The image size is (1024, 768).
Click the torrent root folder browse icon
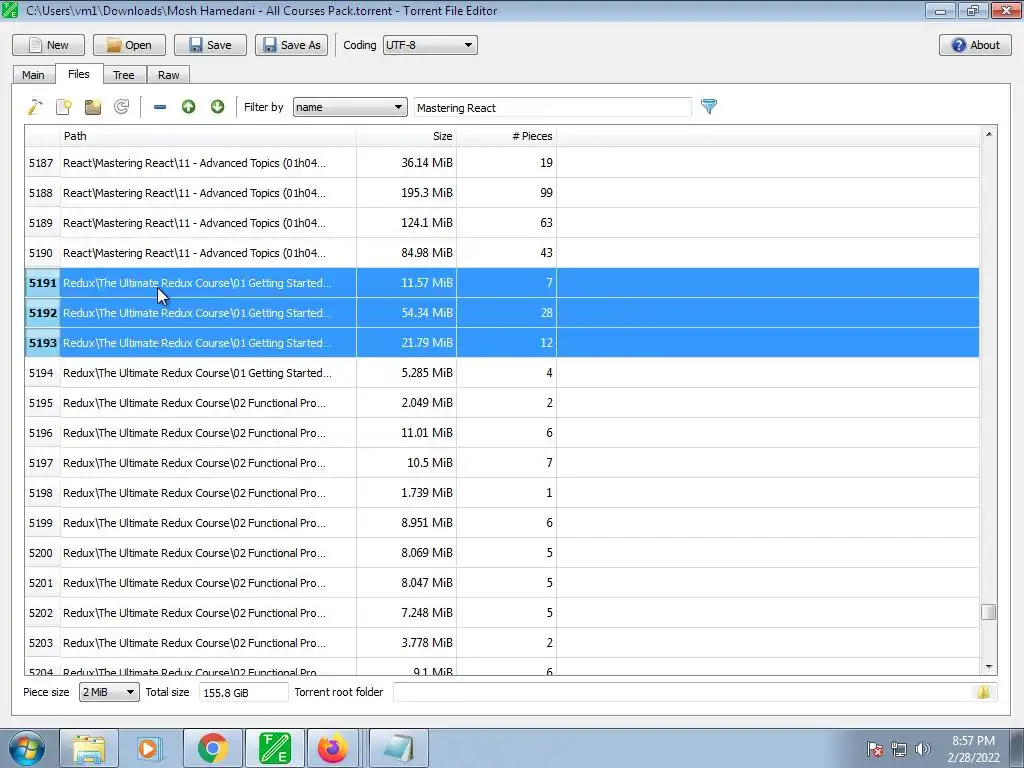pos(983,692)
